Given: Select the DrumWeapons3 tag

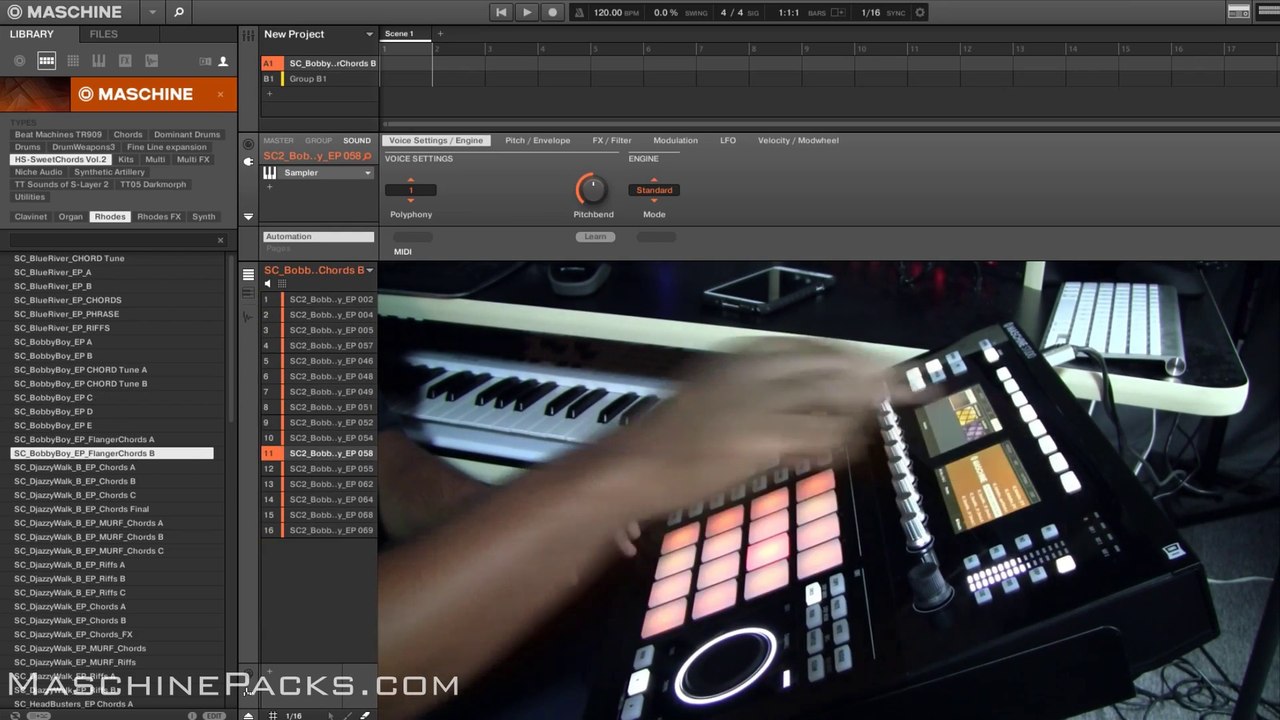Looking at the screenshot, I should [84, 147].
